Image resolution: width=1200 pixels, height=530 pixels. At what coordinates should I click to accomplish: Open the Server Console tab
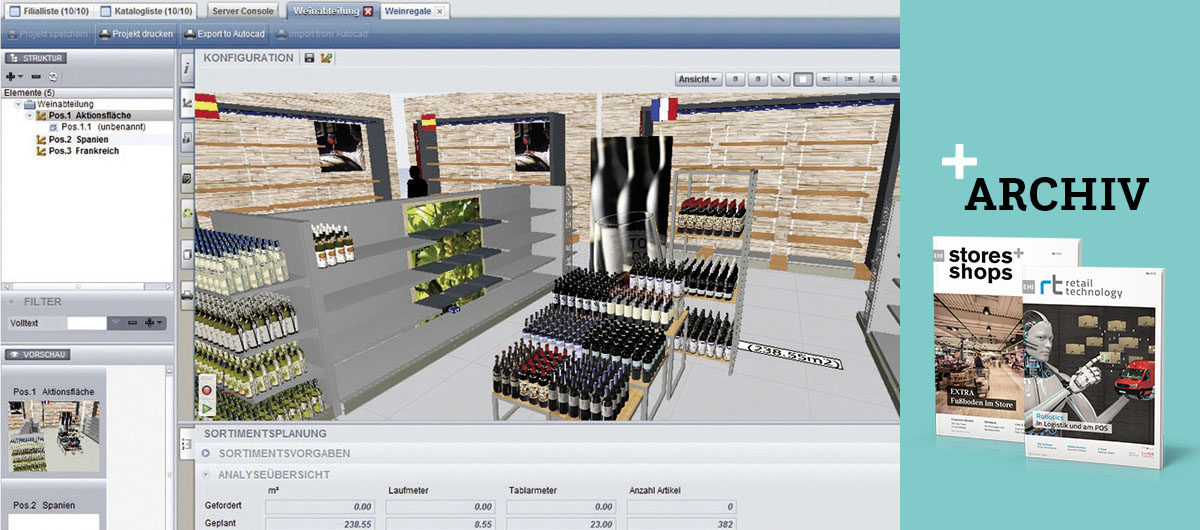245,11
